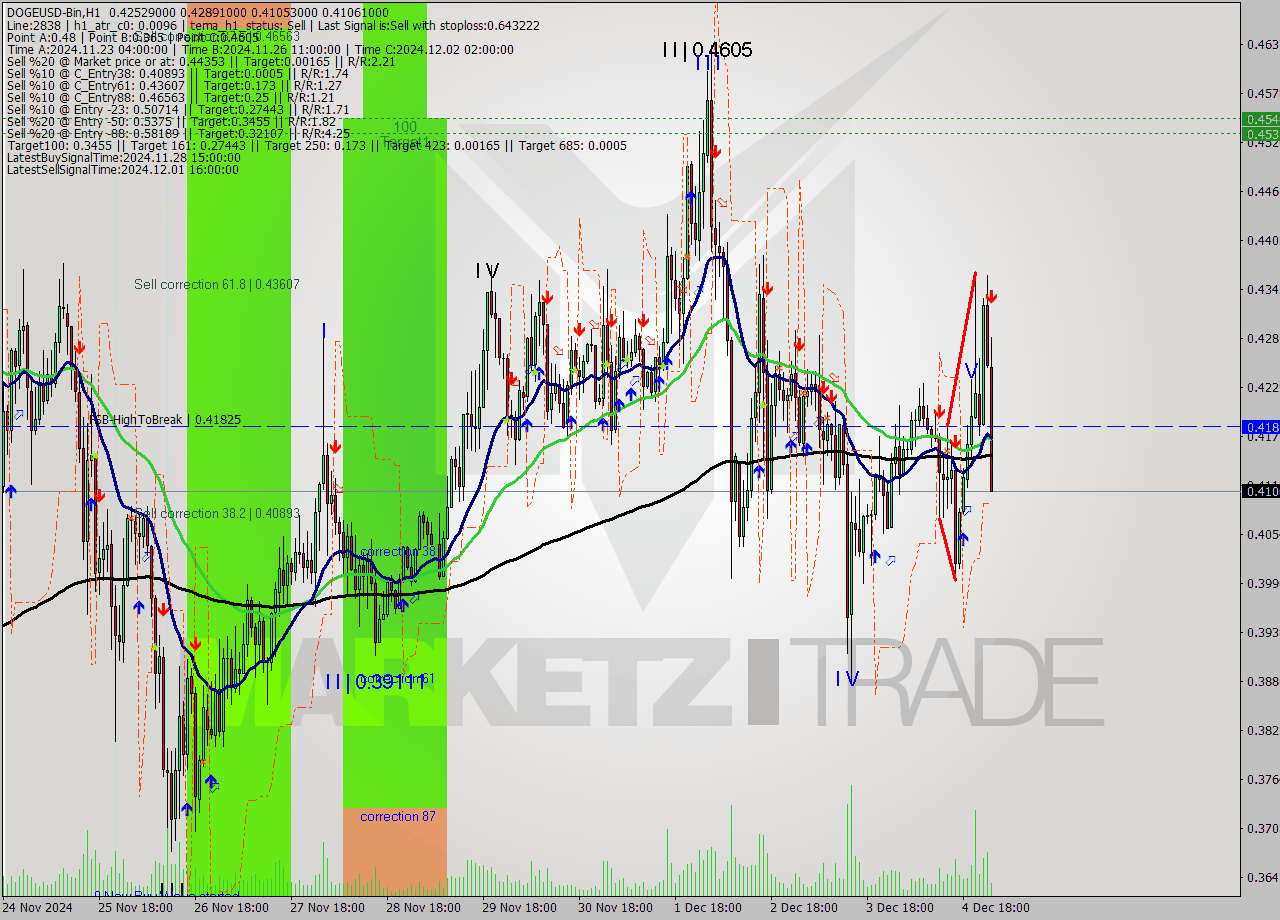Click the '3 Dec 18:00' time axis label
Screen dimensions: 1280x920
click(900, 908)
